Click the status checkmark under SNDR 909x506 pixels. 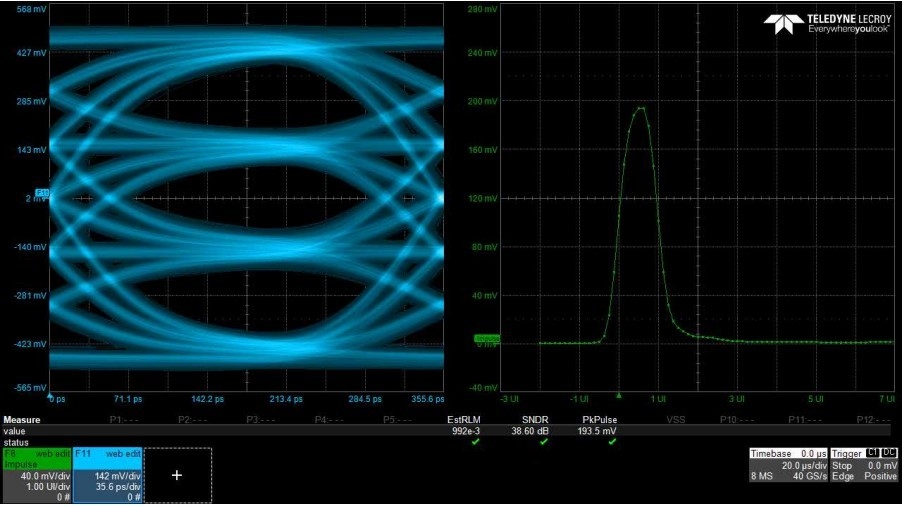click(544, 441)
